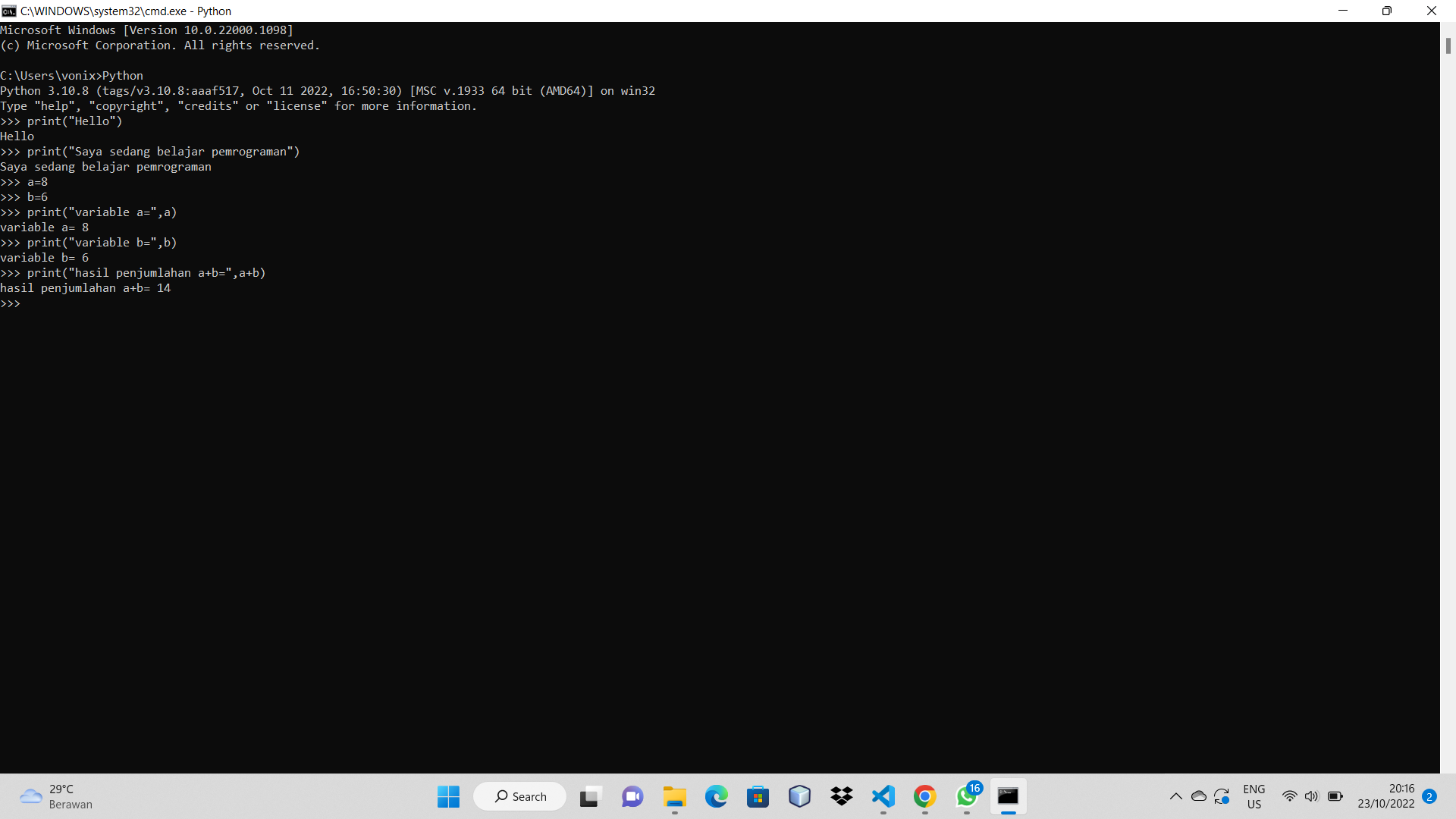Open the Start menu
Viewport: 1456px width, 819px height.
tap(448, 796)
